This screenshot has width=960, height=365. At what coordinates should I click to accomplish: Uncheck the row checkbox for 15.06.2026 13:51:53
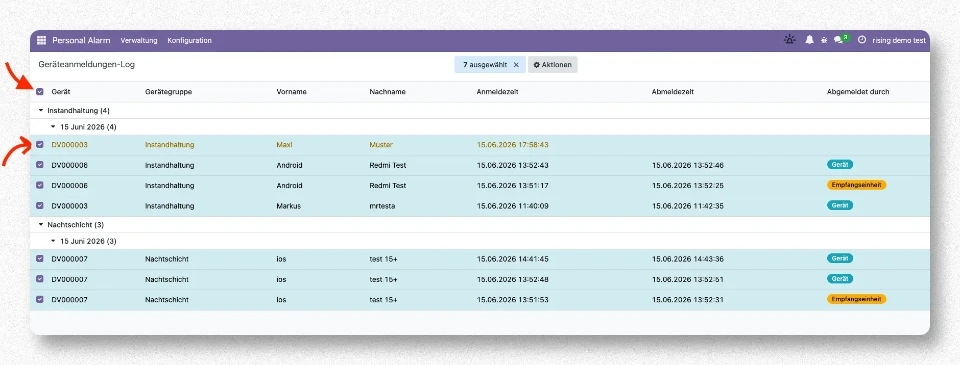pyautogui.click(x=40, y=300)
